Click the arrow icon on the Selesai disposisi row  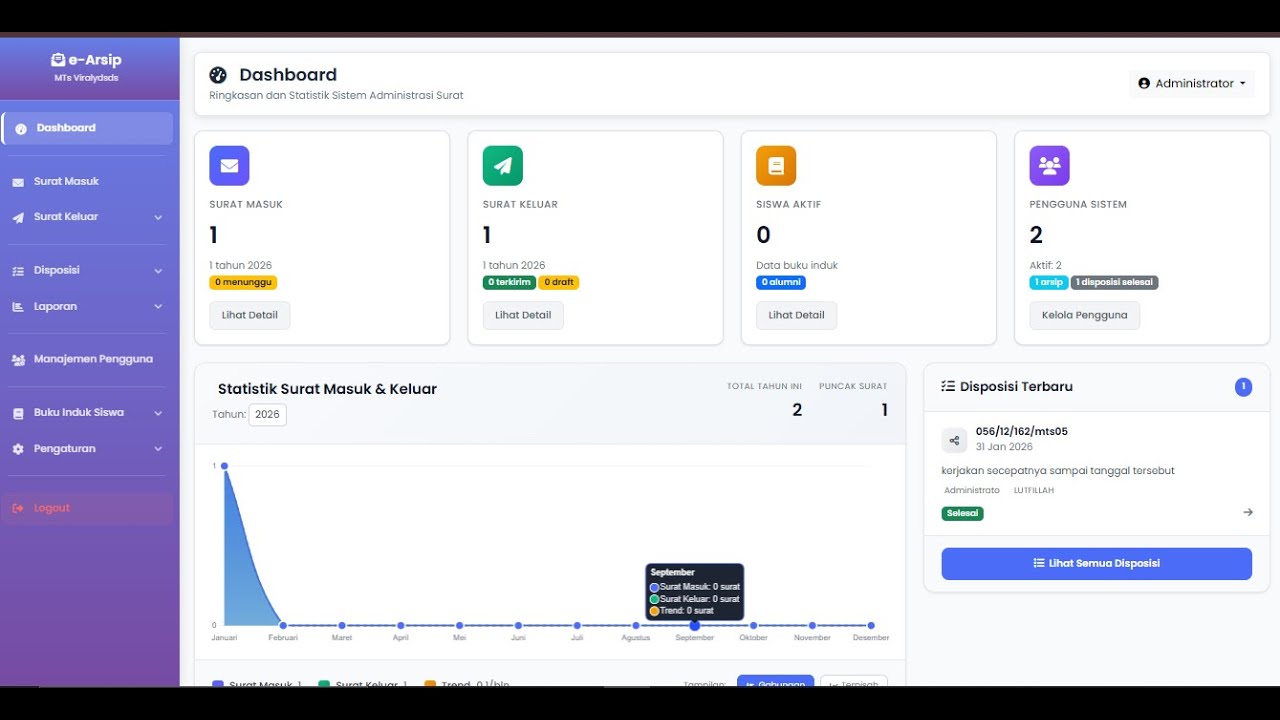(1248, 513)
